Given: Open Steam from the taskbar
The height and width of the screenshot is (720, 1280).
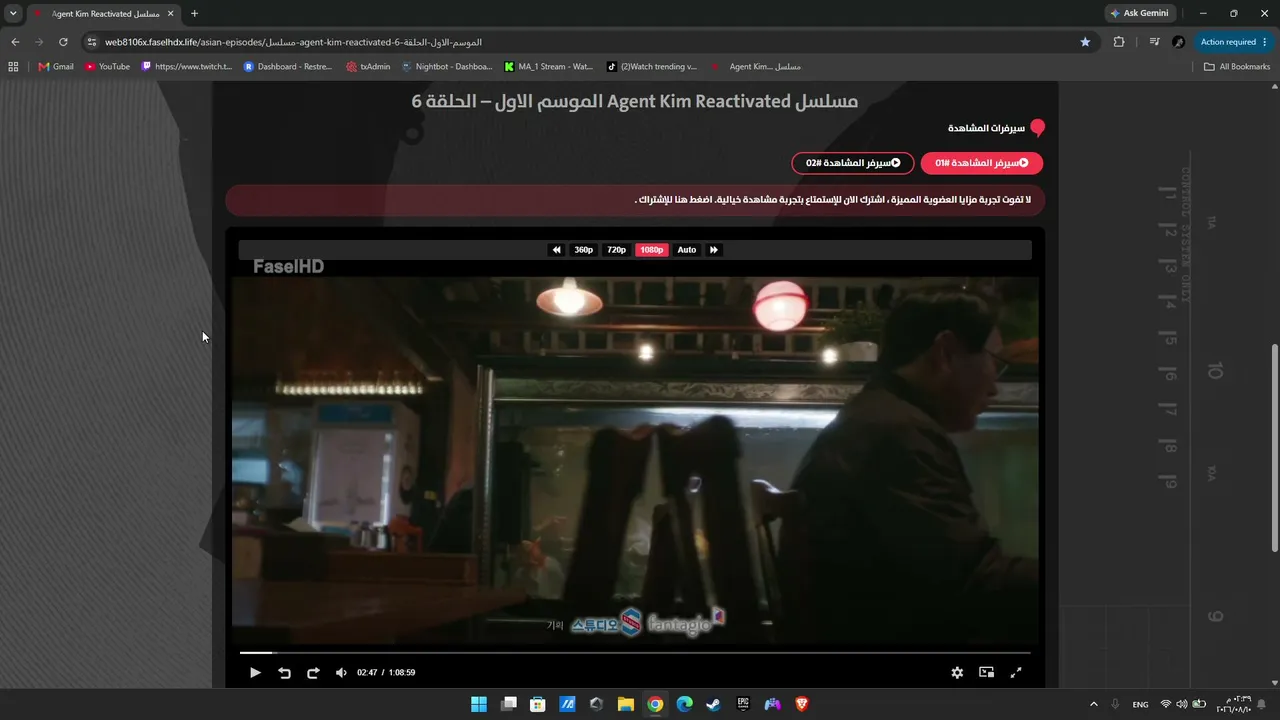Looking at the screenshot, I should (713, 704).
